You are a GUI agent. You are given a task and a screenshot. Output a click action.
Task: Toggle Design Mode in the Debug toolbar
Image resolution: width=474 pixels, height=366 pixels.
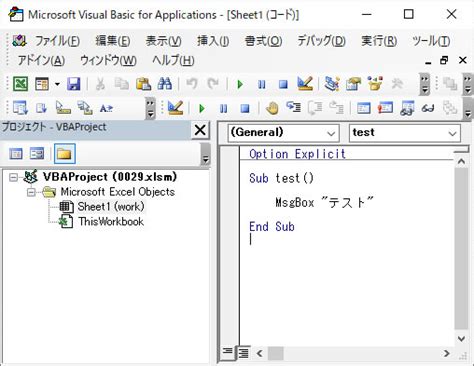tap(175, 108)
